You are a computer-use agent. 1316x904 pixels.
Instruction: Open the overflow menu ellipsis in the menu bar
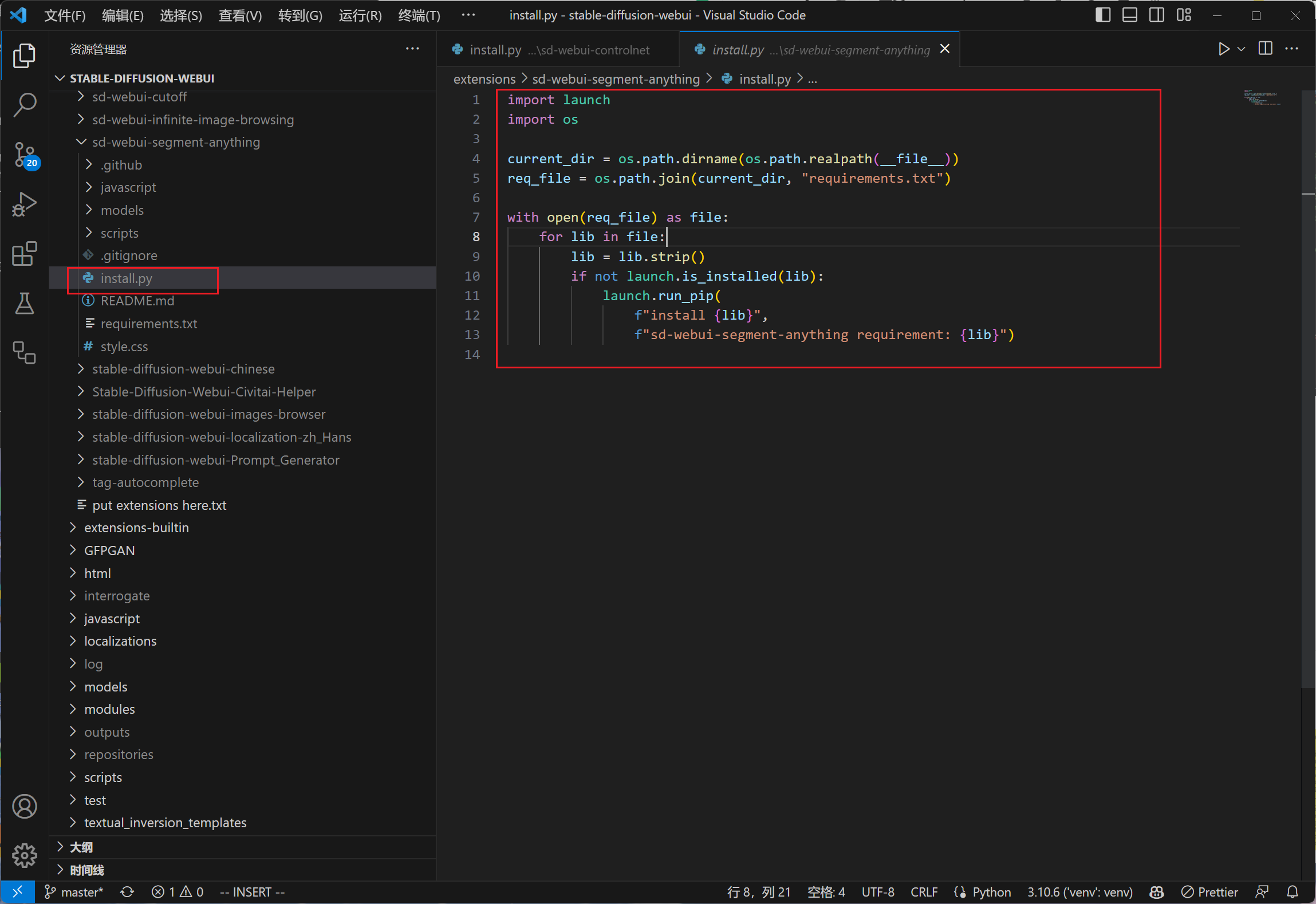pos(468,15)
